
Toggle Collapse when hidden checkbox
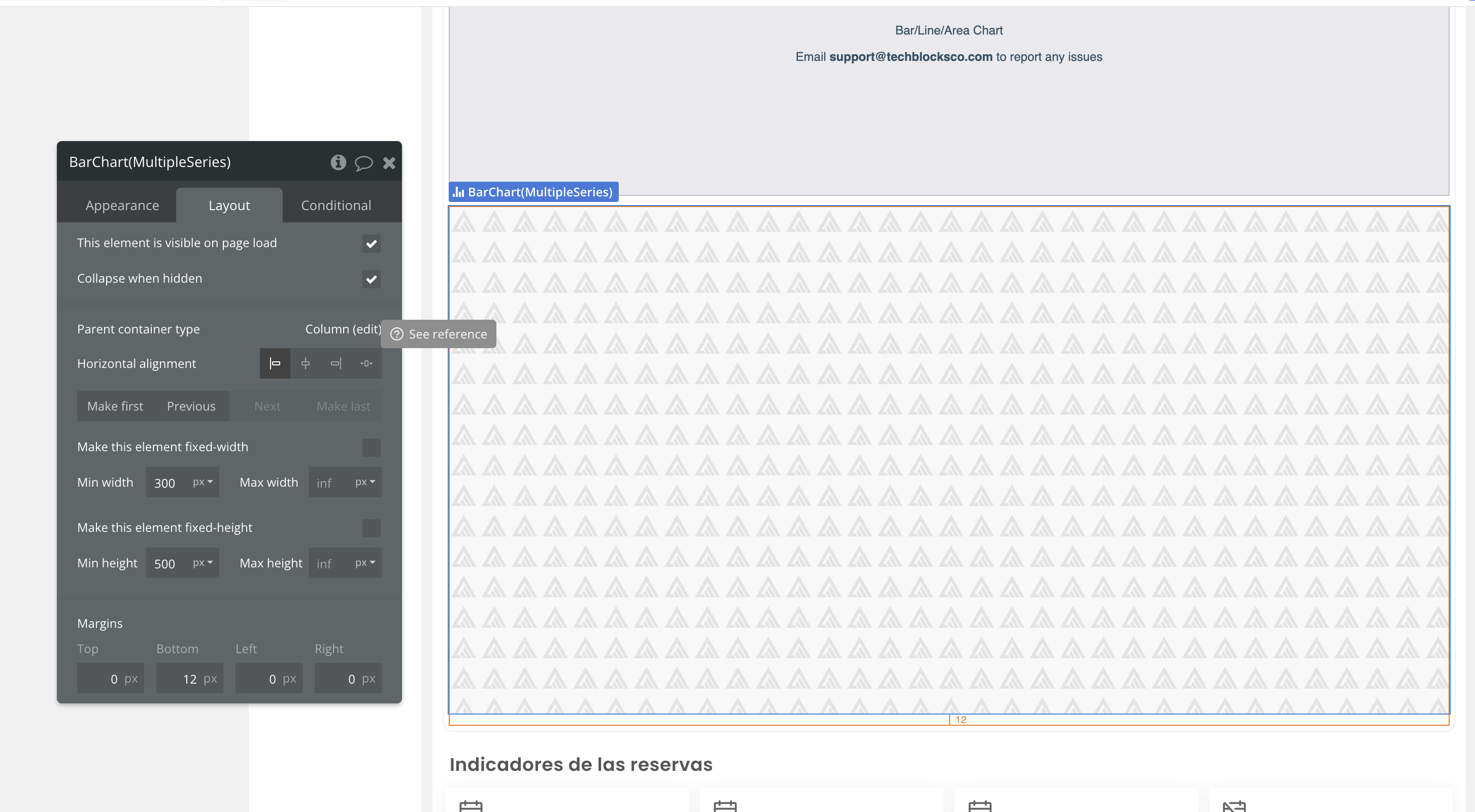[371, 280]
